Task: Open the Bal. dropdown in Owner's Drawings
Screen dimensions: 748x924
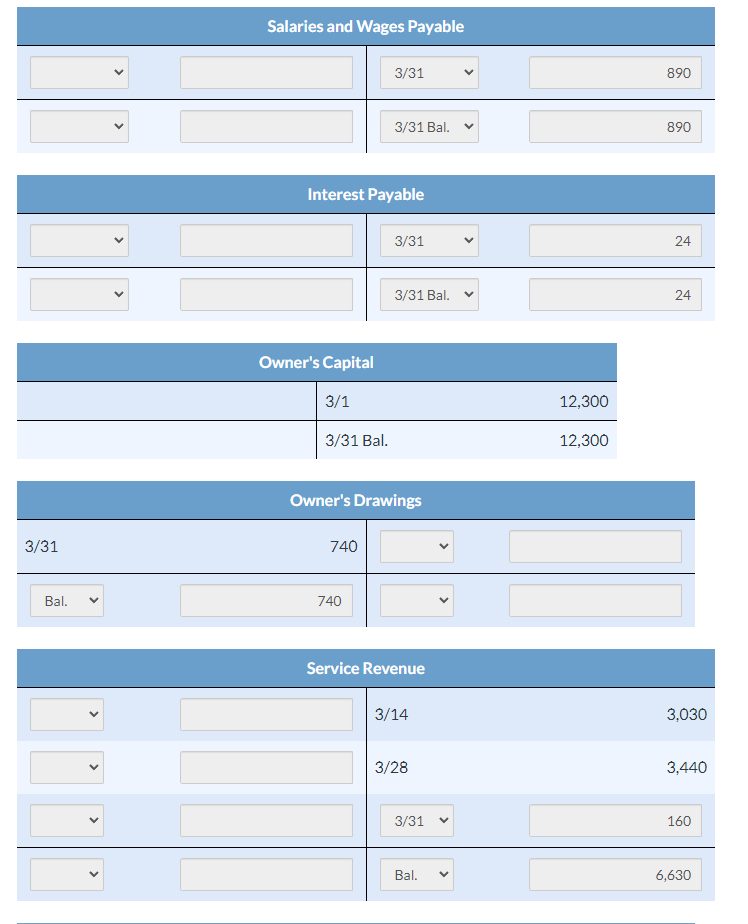Action: coord(67,600)
